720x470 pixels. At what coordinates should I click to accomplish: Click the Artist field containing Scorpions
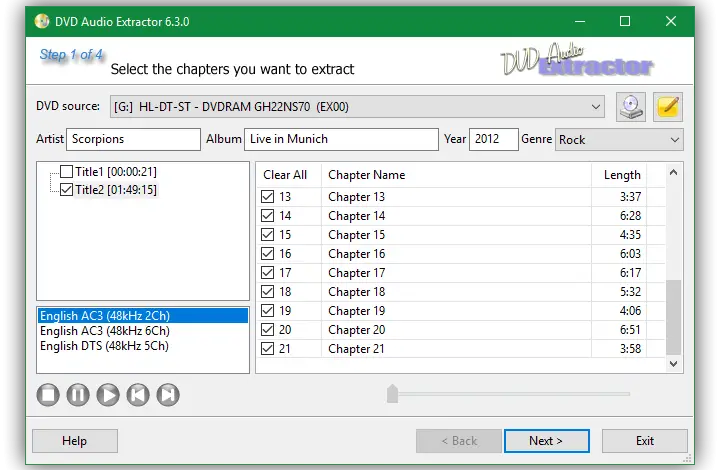point(133,139)
